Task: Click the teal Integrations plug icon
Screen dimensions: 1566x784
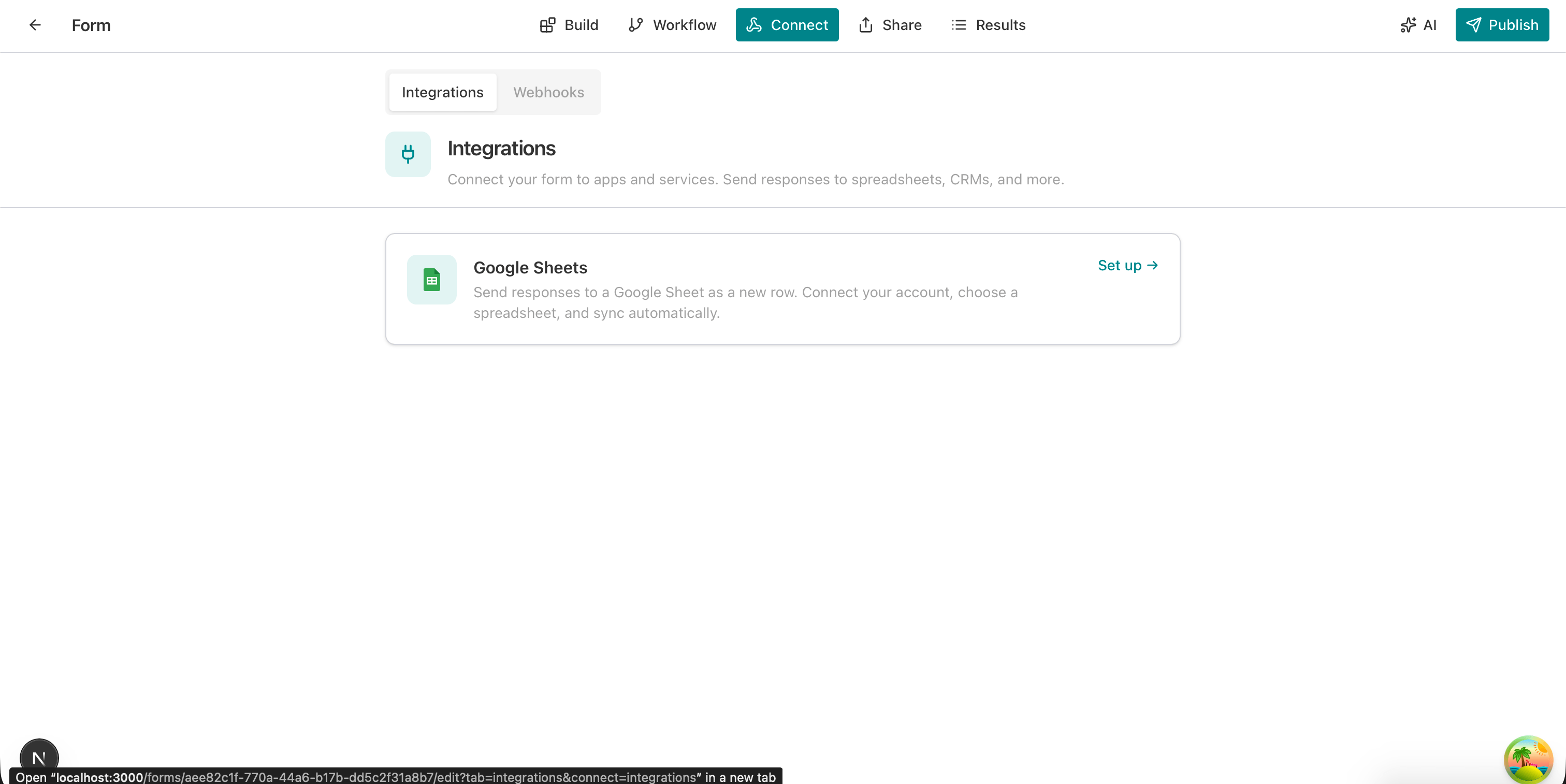Action: click(x=408, y=154)
